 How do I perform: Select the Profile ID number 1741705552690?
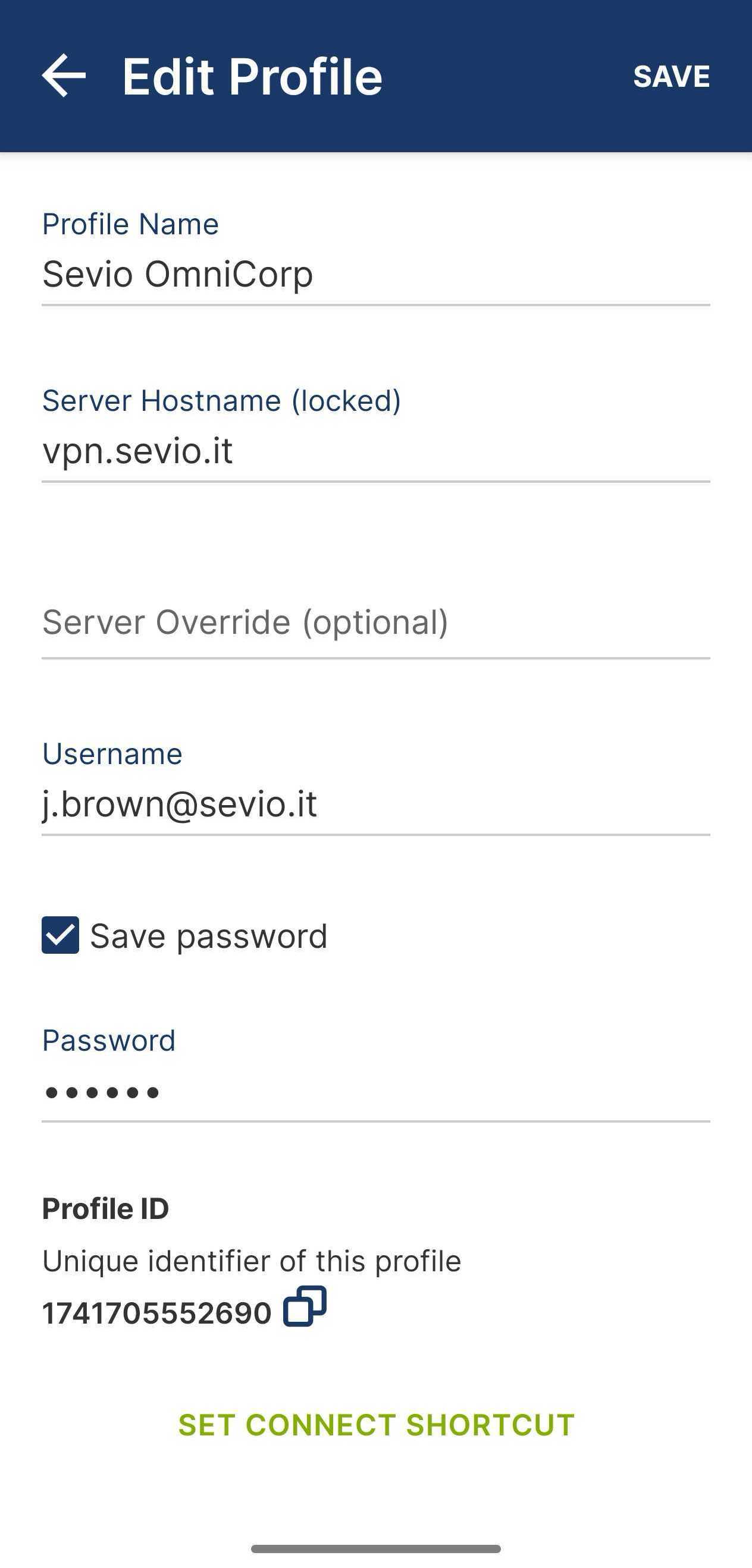[156, 1313]
